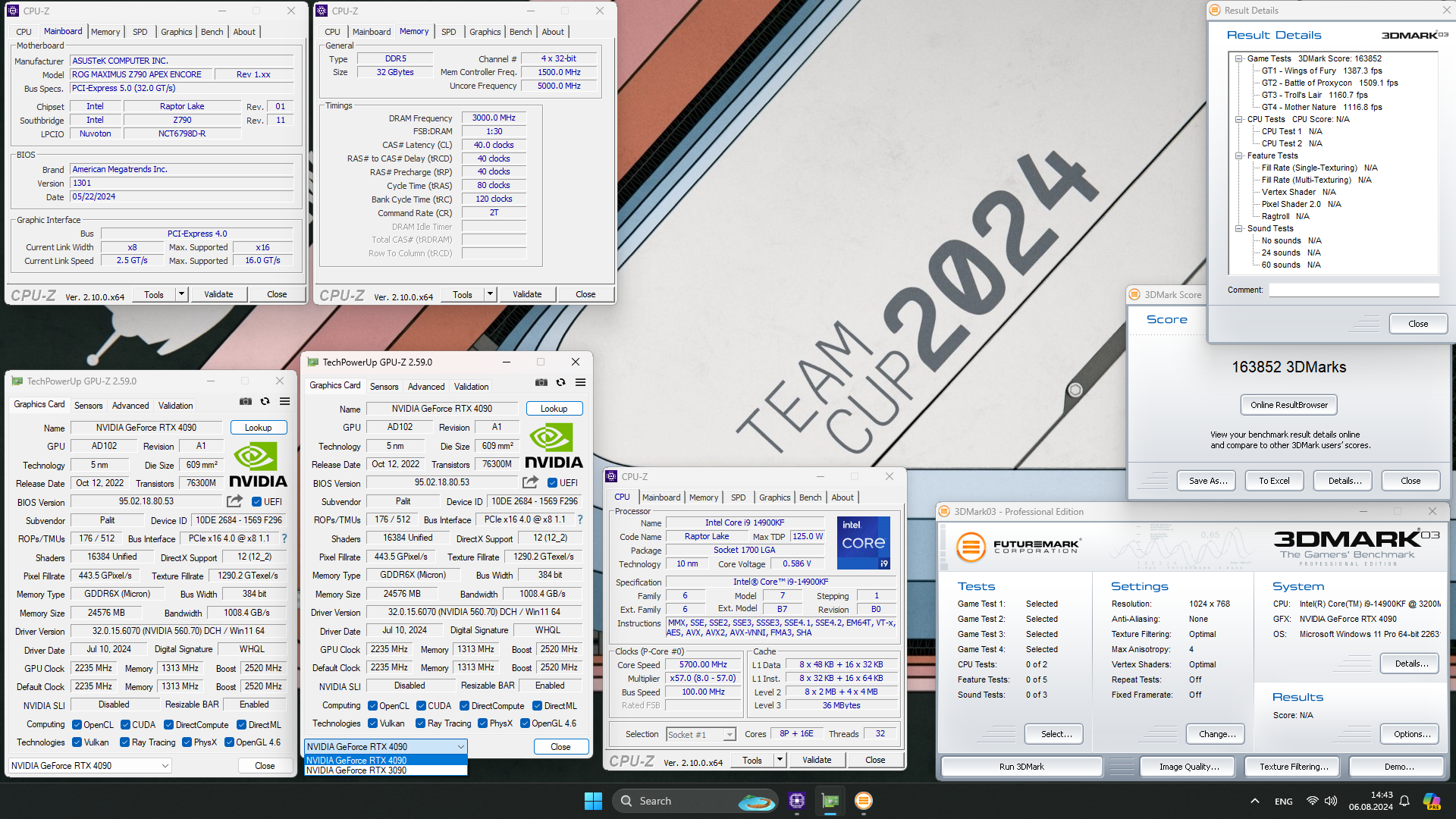Viewport: 1456px width, 819px height.
Task: Click the BIOS export share icon in the left GPU-Z window
Action: coord(234,501)
